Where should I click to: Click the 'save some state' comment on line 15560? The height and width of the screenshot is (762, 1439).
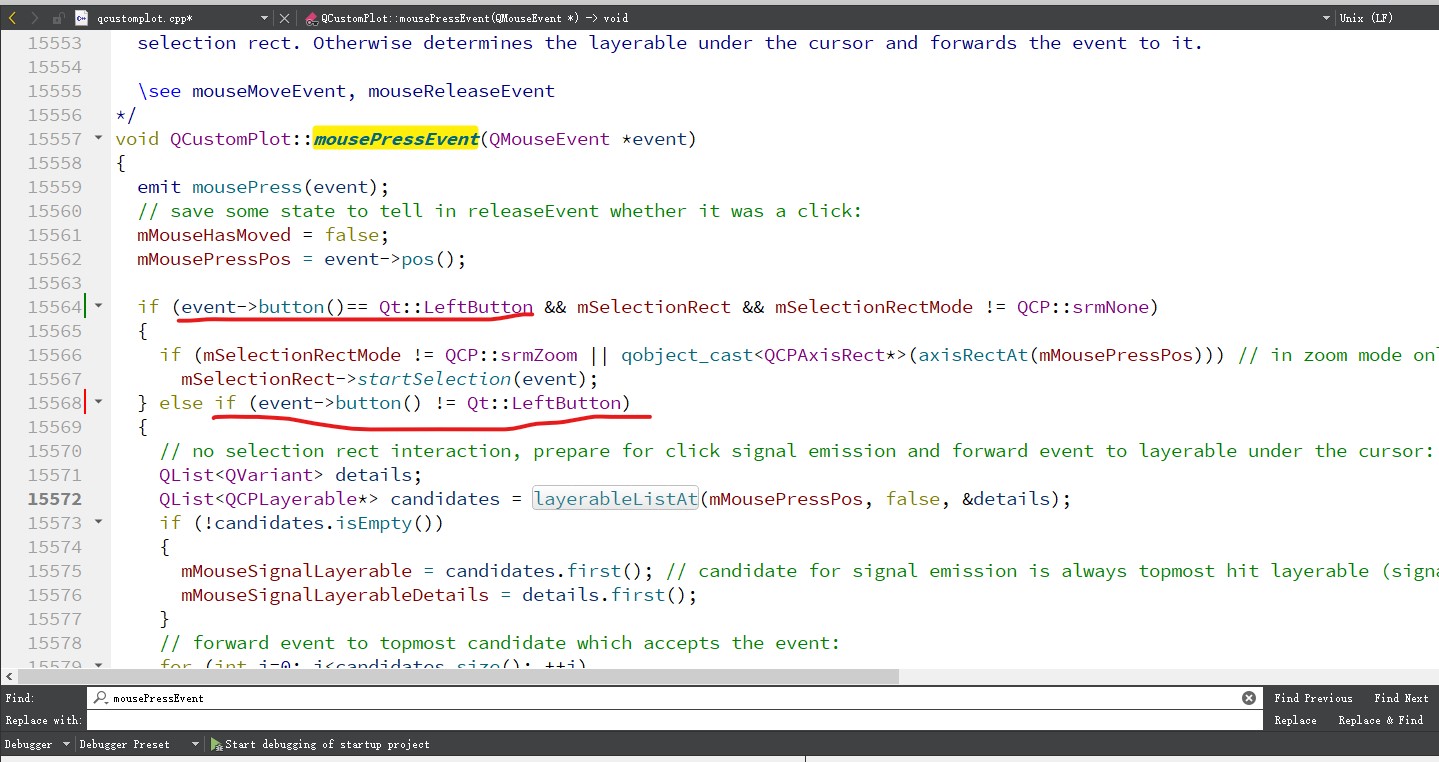coord(500,211)
